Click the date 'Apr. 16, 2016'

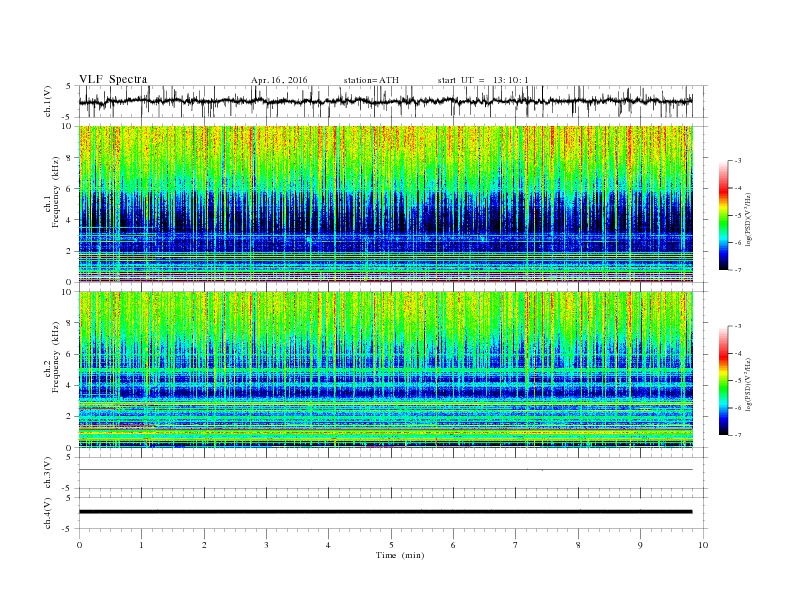(x=279, y=80)
